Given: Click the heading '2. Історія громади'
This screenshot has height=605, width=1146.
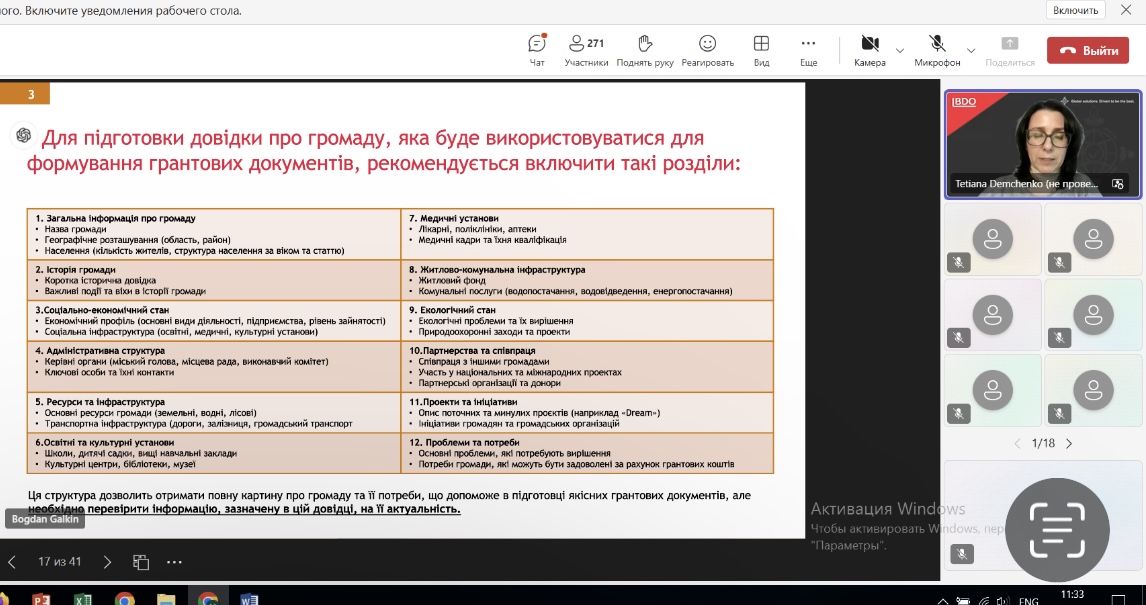Looking at the screenshot, I should 75,270.
